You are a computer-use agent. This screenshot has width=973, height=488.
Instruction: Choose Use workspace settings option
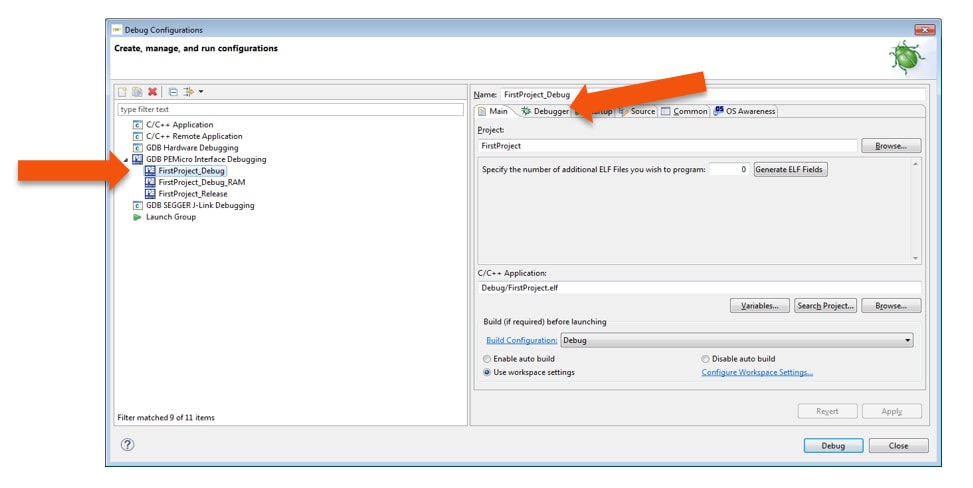pos(487,372)
